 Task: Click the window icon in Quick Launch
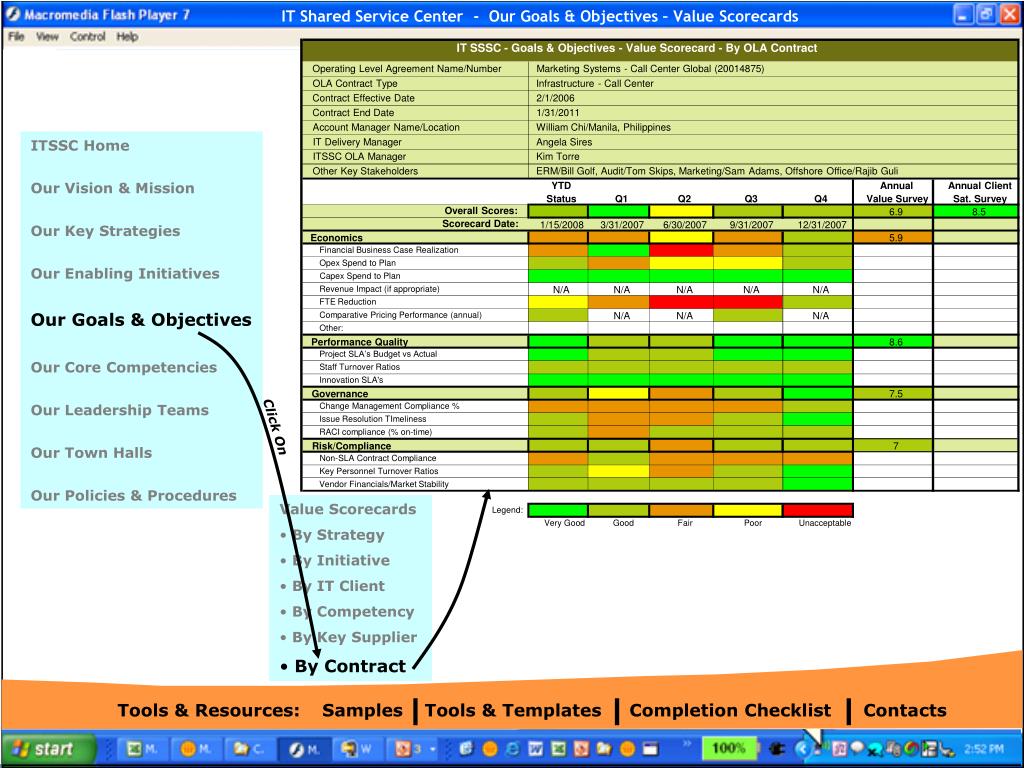(x=650, y=749)
